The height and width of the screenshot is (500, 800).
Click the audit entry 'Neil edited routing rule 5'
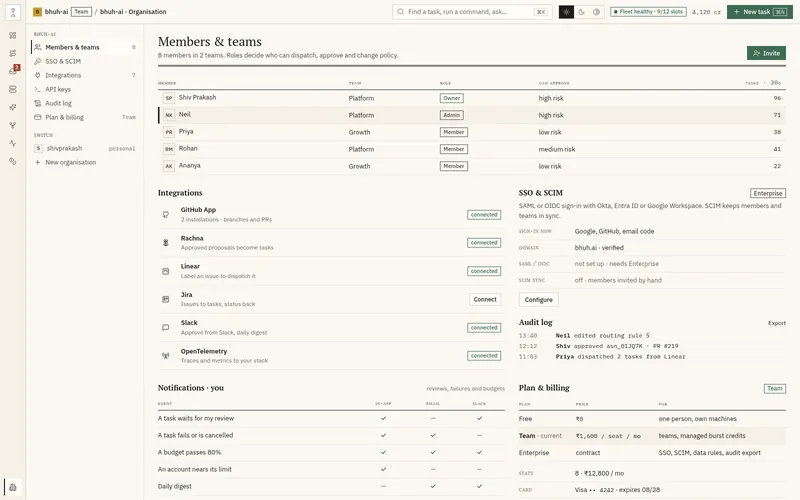click(x=603, y=336)
